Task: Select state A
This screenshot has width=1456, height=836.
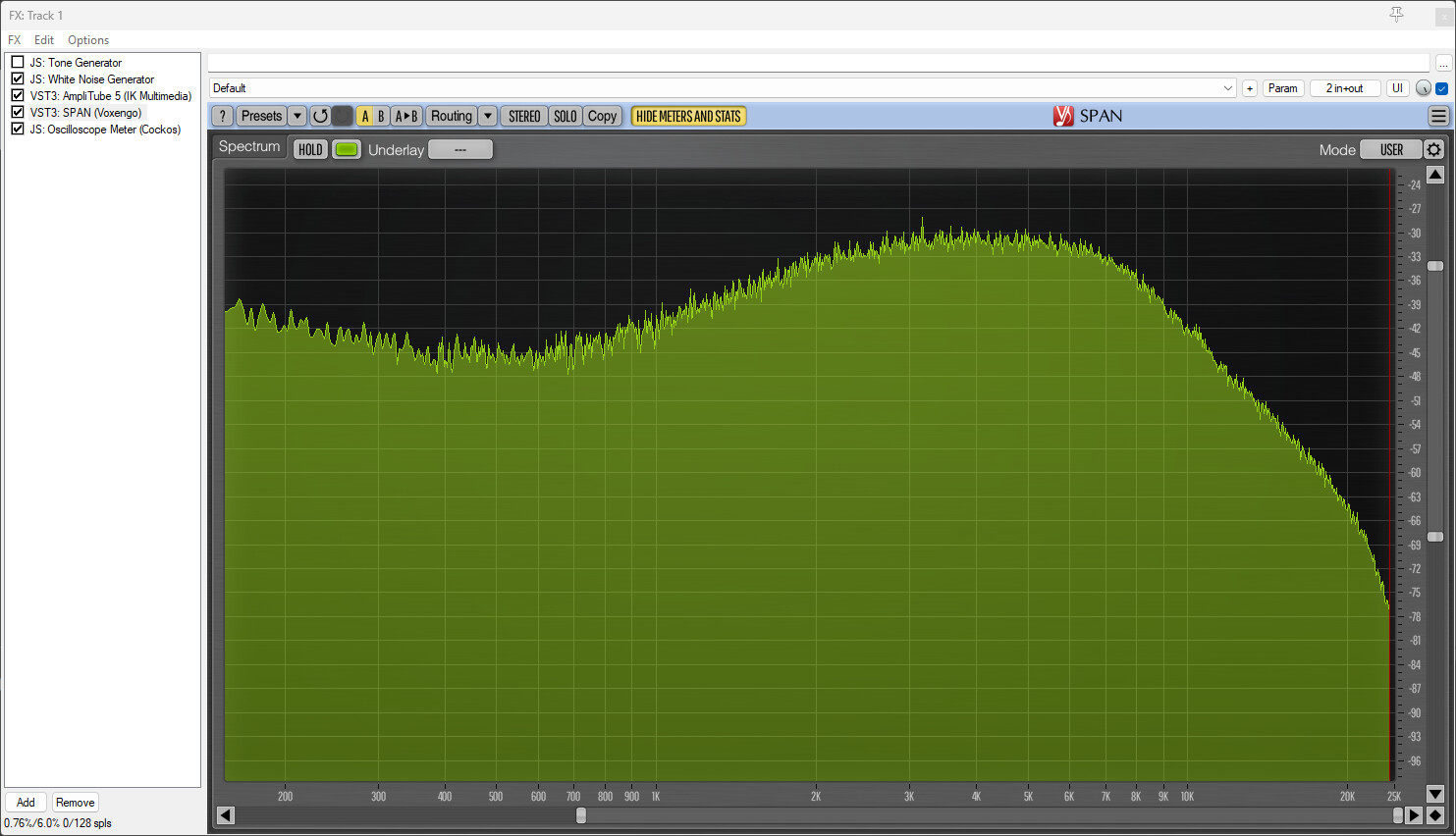Action: pos(365,116)
